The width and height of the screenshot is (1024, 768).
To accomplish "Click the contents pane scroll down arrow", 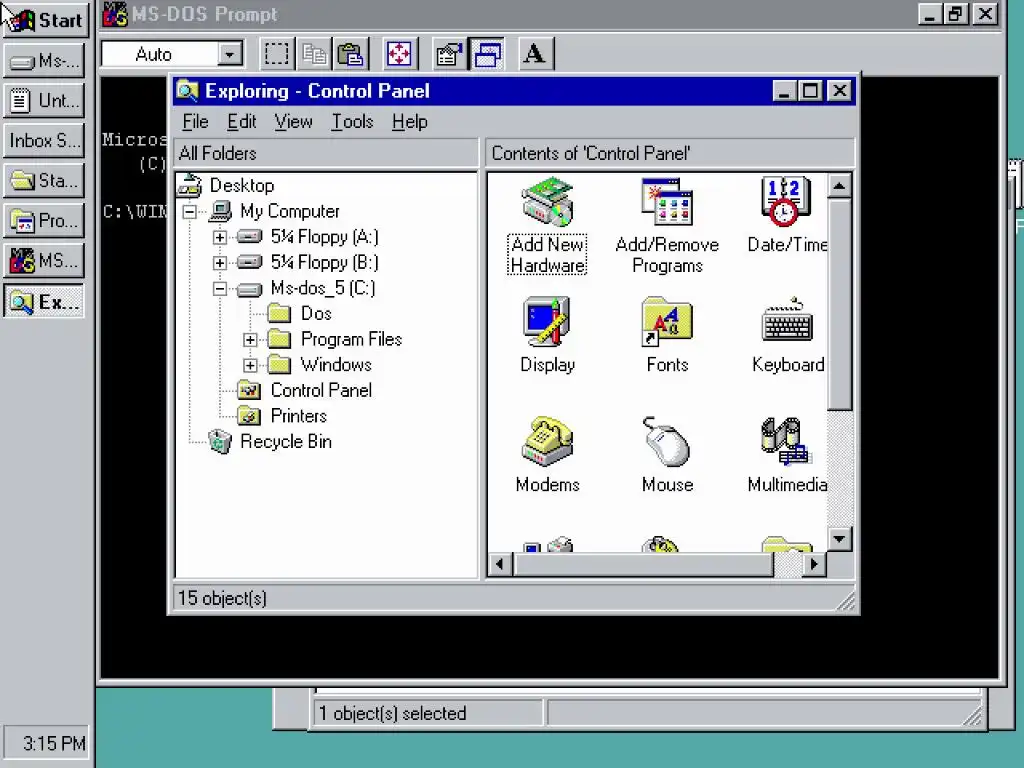I will pyautogui.click(x=839, y=539).
